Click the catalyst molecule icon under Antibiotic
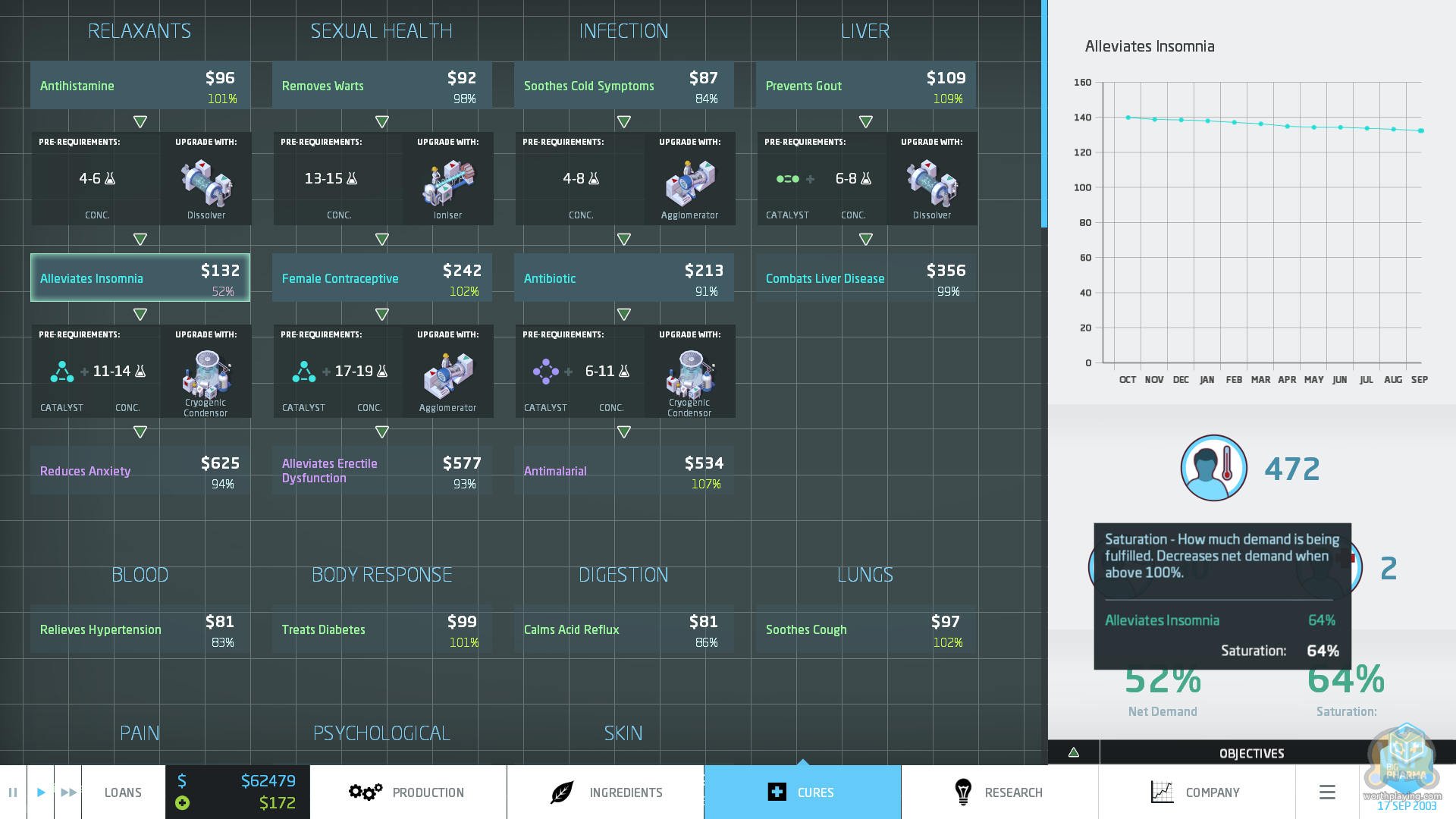 coord(545,372)
